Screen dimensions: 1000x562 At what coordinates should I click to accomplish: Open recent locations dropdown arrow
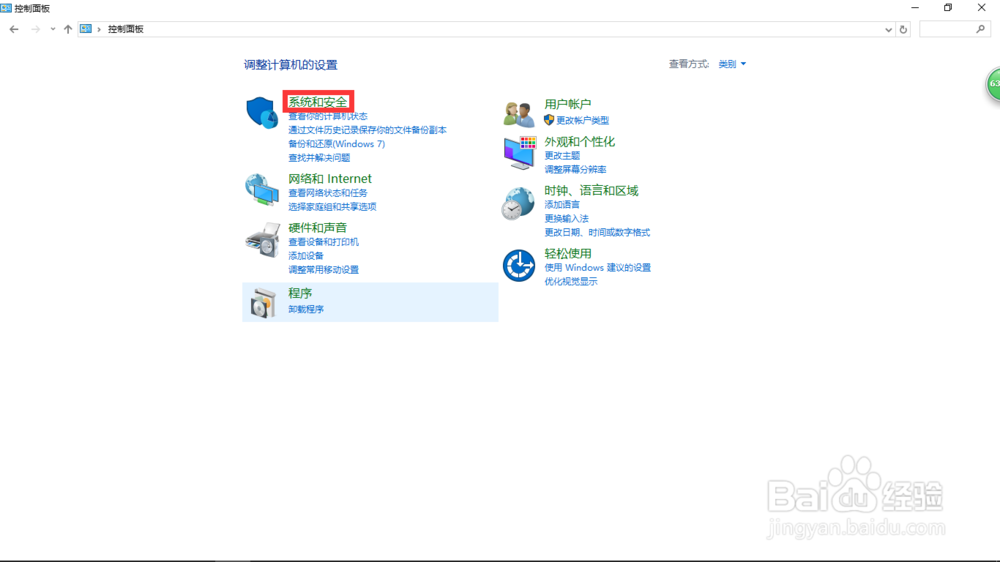point(52,29)
